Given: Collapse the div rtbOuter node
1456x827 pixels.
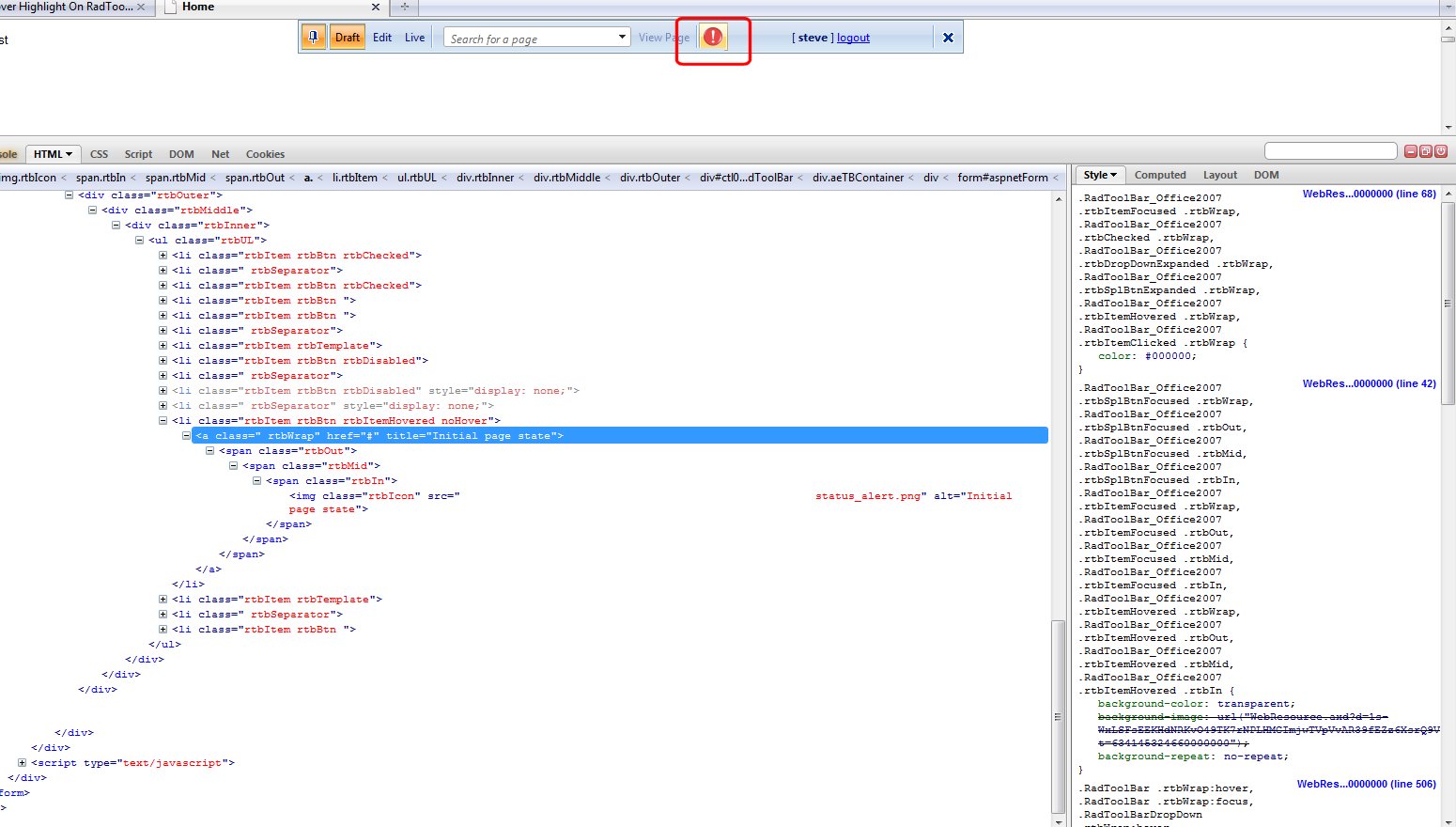Looking at the screenshot, I should [69, 195].
